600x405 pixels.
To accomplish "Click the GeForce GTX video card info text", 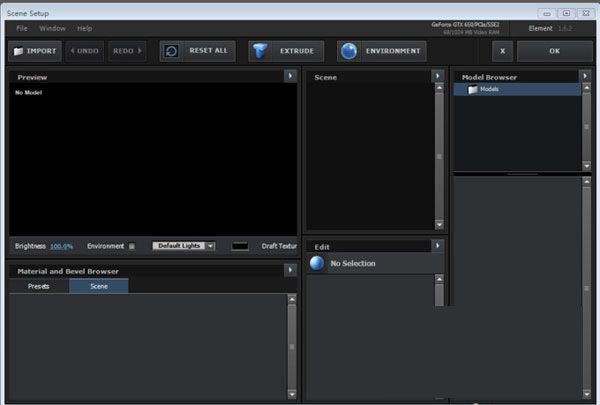I will (x=465, y=24).
